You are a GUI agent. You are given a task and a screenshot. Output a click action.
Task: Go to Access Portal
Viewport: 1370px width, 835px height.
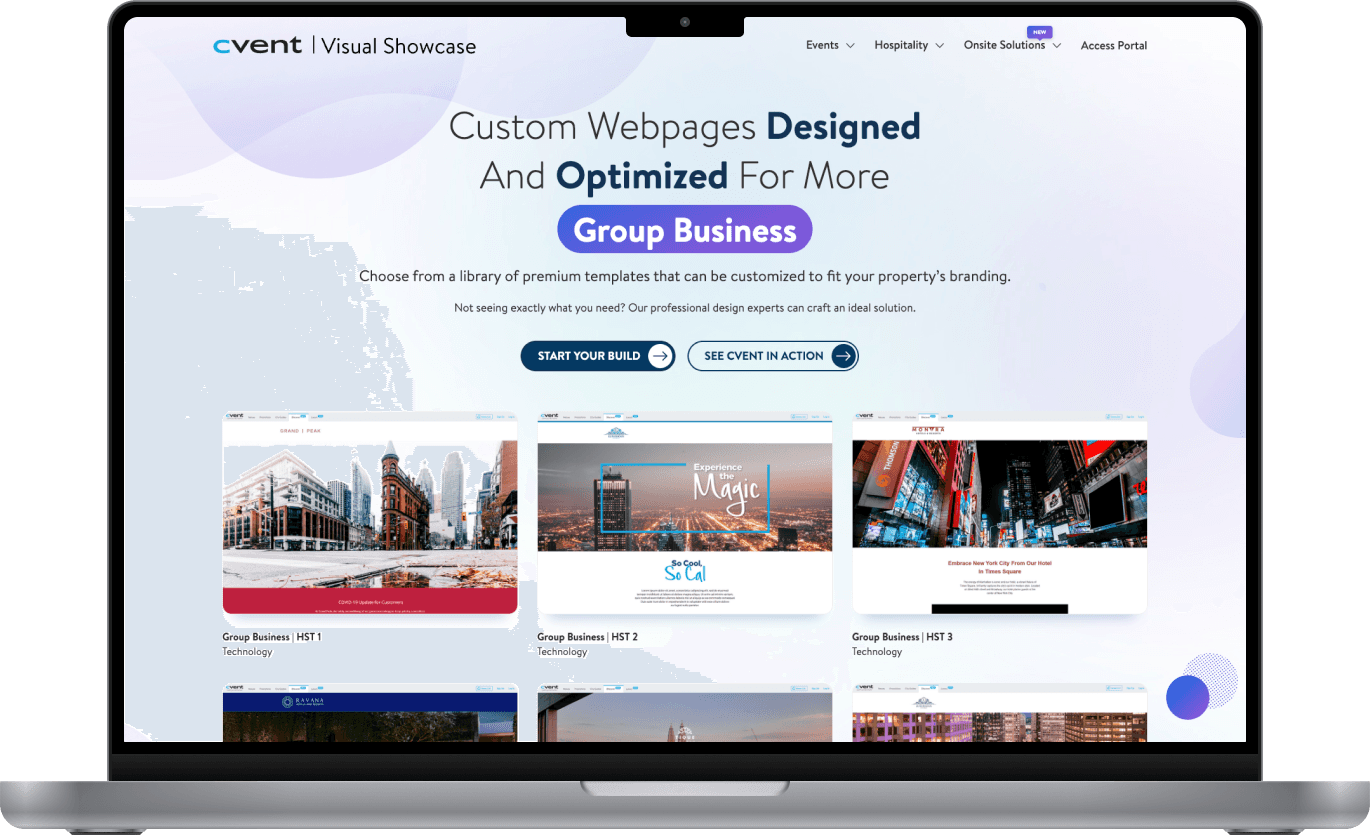(x=1114, y=46)
